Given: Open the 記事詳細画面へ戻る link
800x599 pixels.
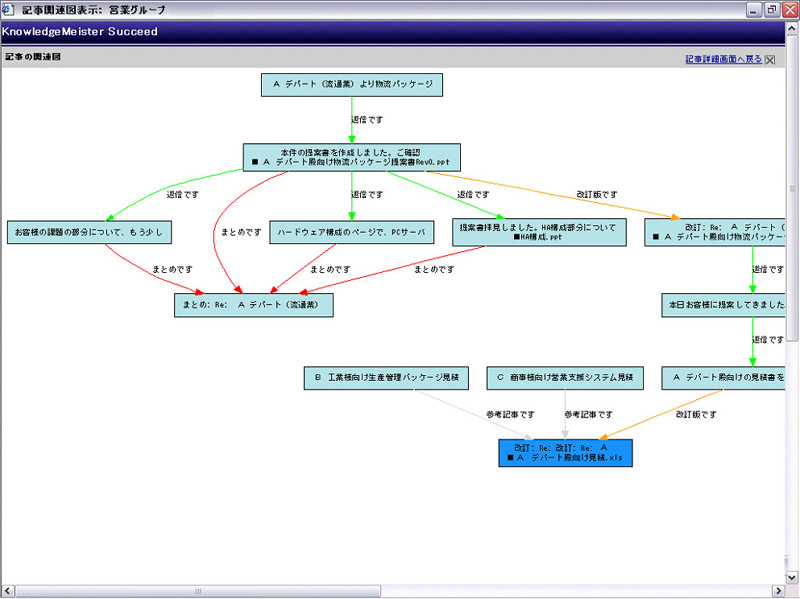Looking at the screenshot, I should tap(723, 59).
